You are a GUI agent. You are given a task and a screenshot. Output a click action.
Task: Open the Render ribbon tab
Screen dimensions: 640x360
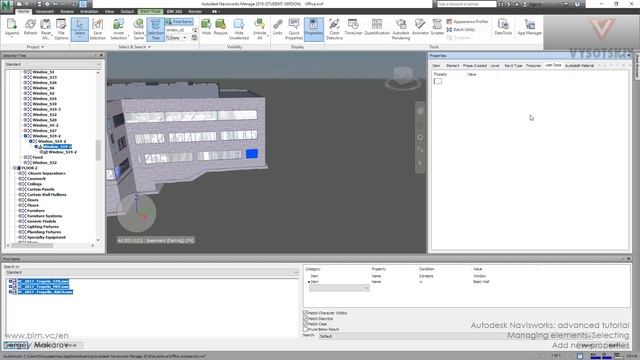195,11
